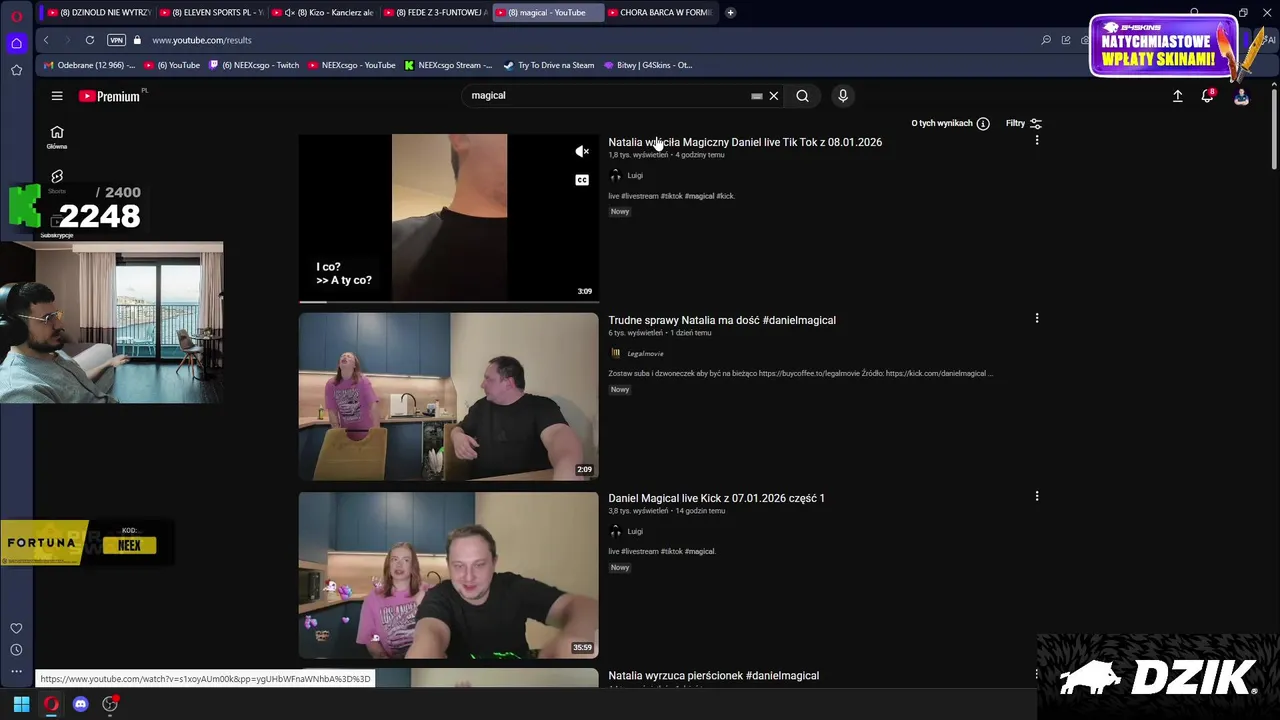1280x720 pixels.
Task: Toggle the Opera VPN badge
Action: pos(117,40)
